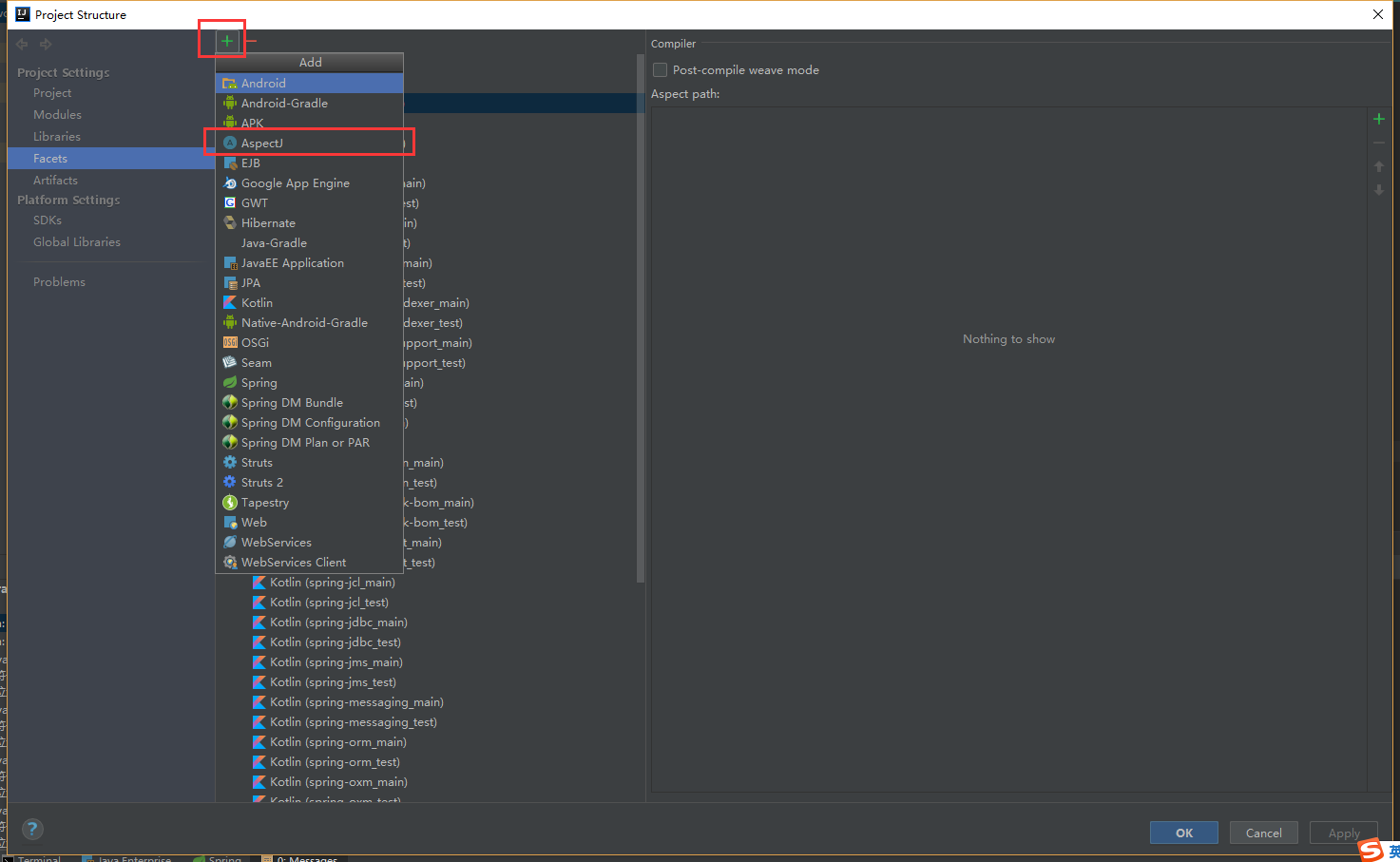Select Kotlin (spring-jms_main) facet row
1400x862 pixels.
426,662
